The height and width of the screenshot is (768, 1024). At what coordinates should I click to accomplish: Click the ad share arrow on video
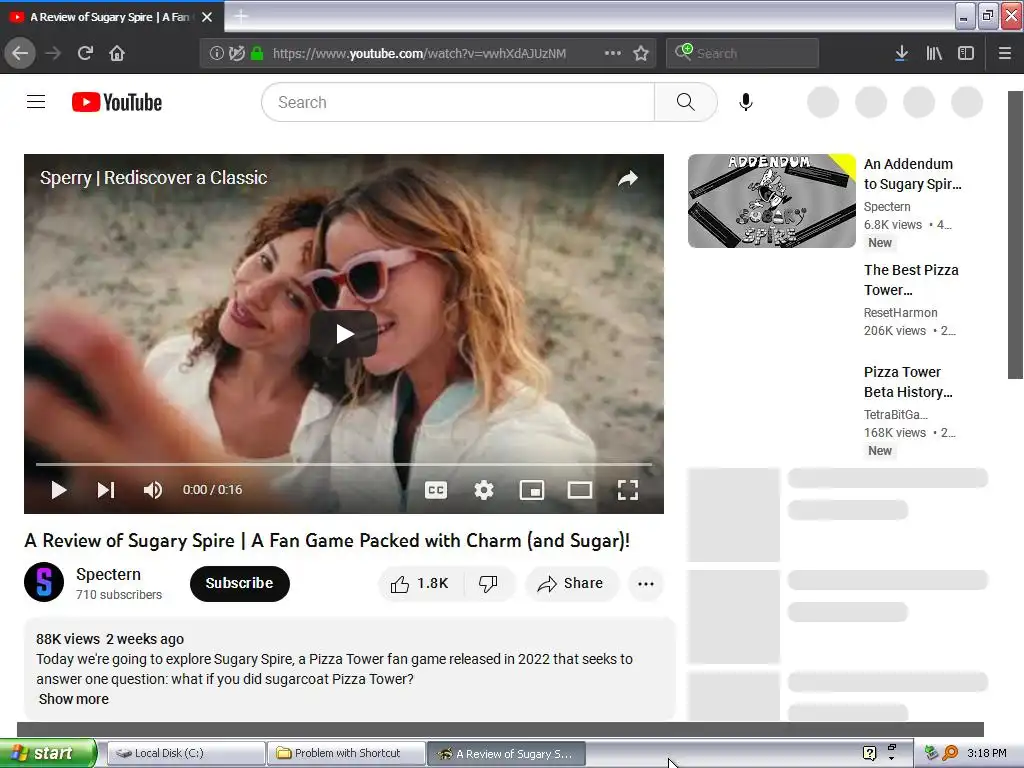tap(628, 178)
